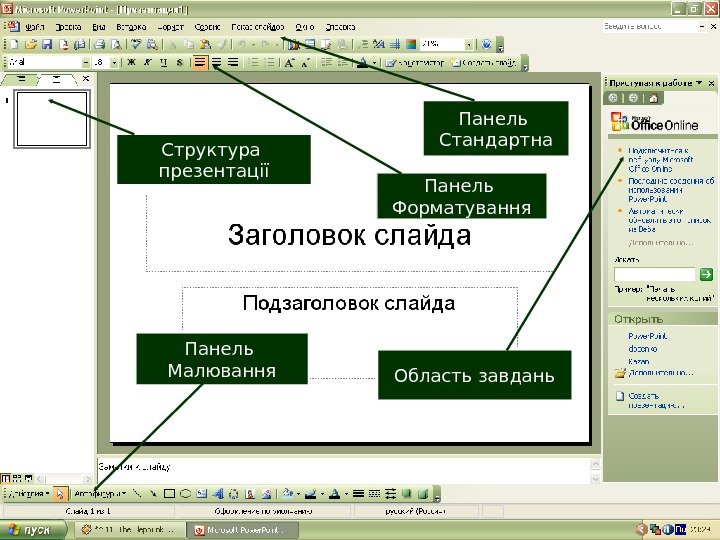720x540 pixels.
Task: Click inside the task pane search field
Action: [x=655, y=275]
